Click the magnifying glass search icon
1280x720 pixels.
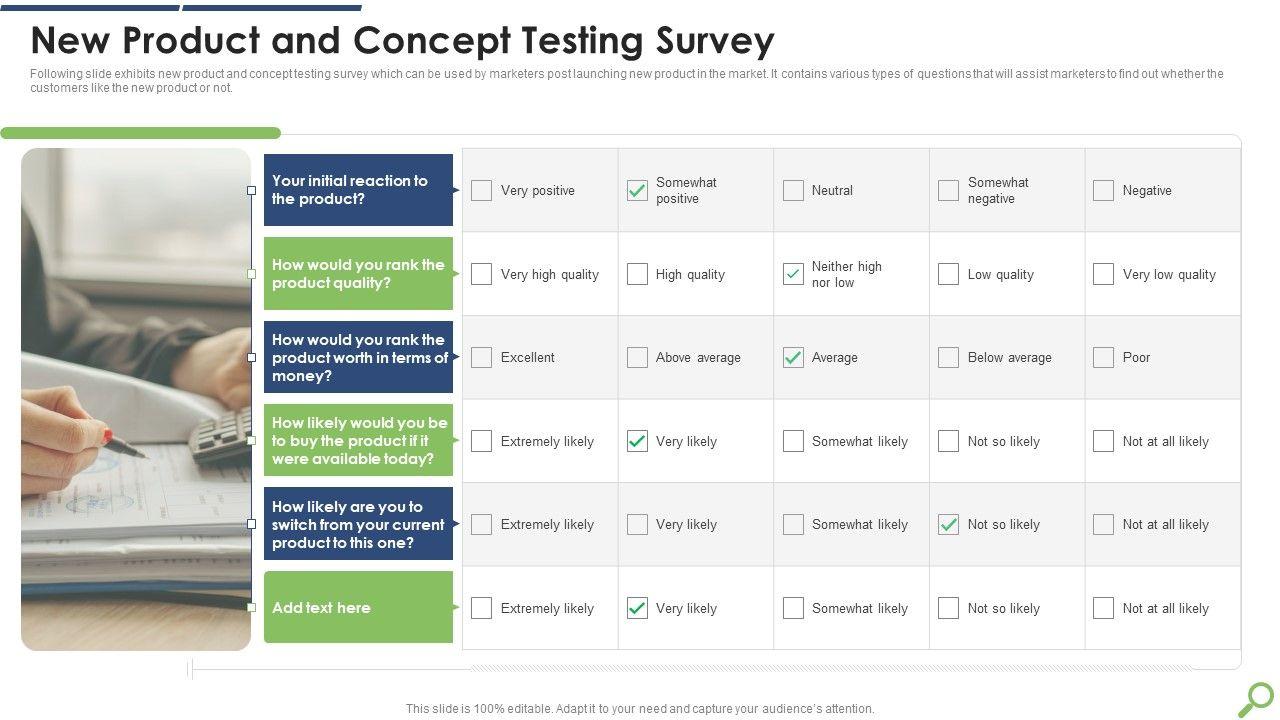point(1258,698)
